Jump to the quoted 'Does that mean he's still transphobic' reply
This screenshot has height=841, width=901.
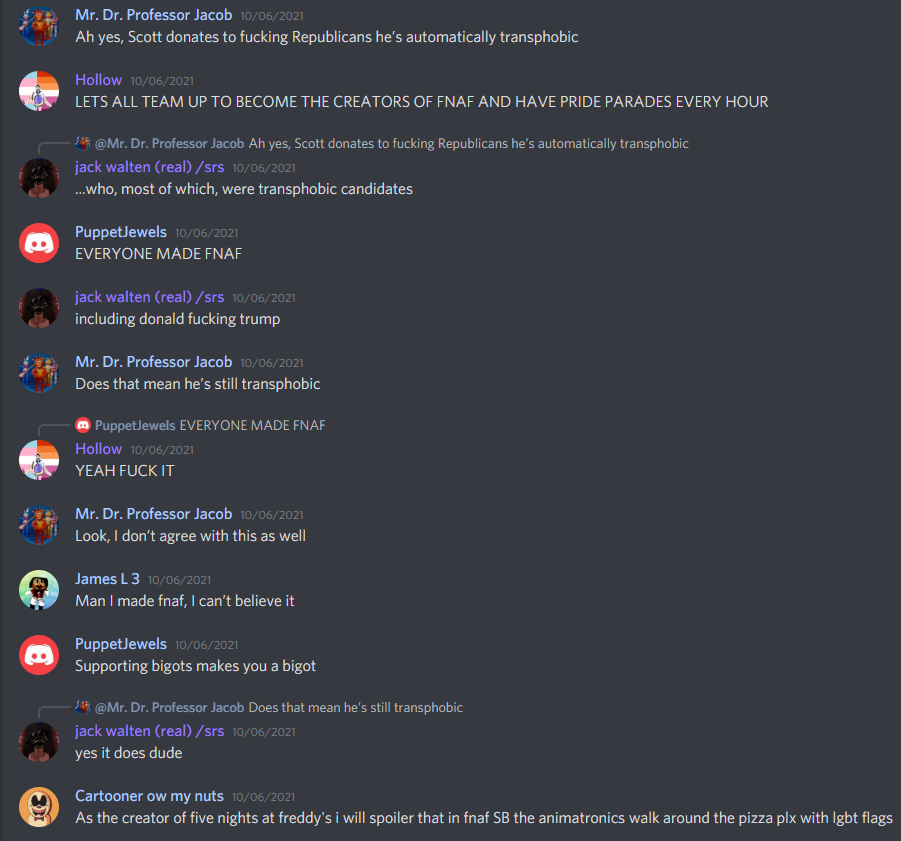[356, 708]
